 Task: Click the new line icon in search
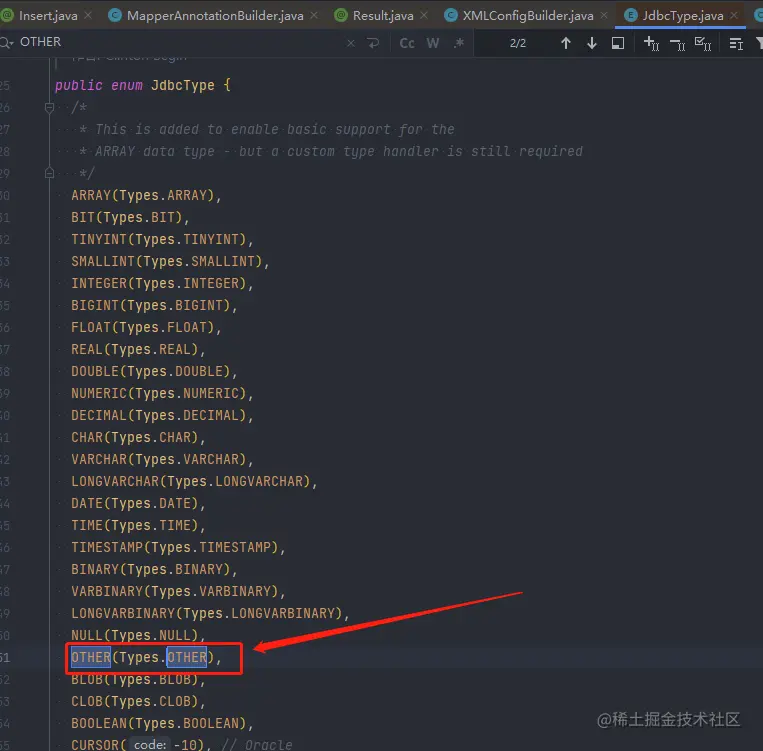point(373,43)
